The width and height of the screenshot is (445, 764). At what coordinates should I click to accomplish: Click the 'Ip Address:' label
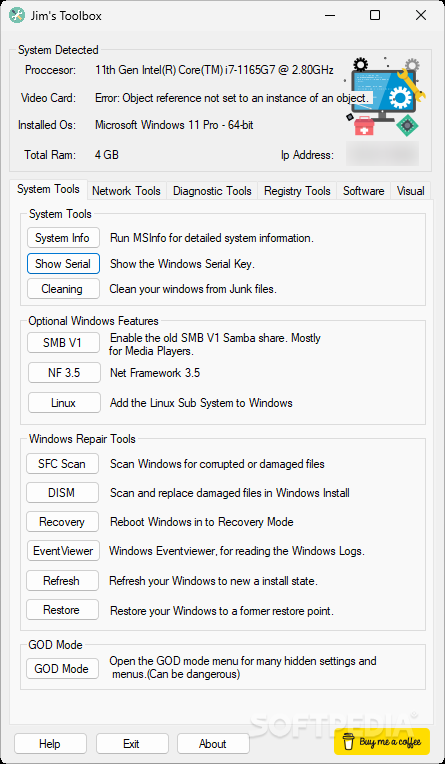[x=308, y=155]
